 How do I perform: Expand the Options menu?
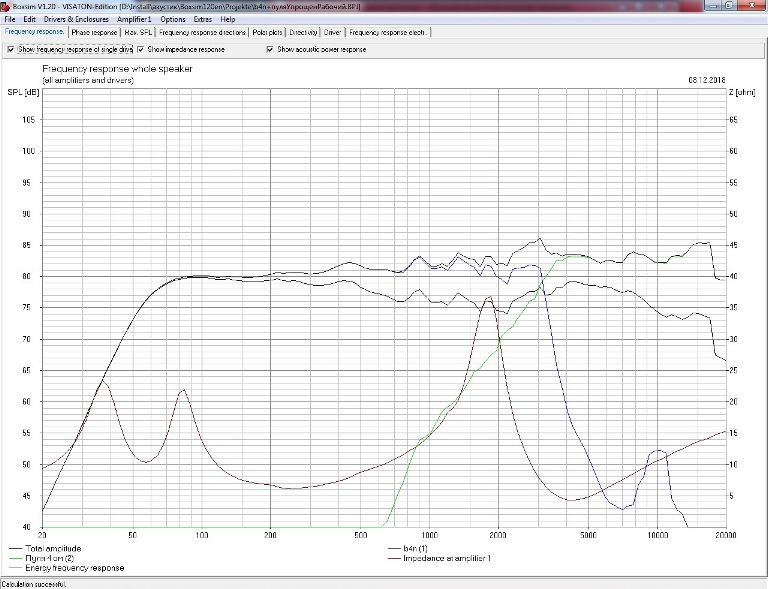click(x=173, y=19)
